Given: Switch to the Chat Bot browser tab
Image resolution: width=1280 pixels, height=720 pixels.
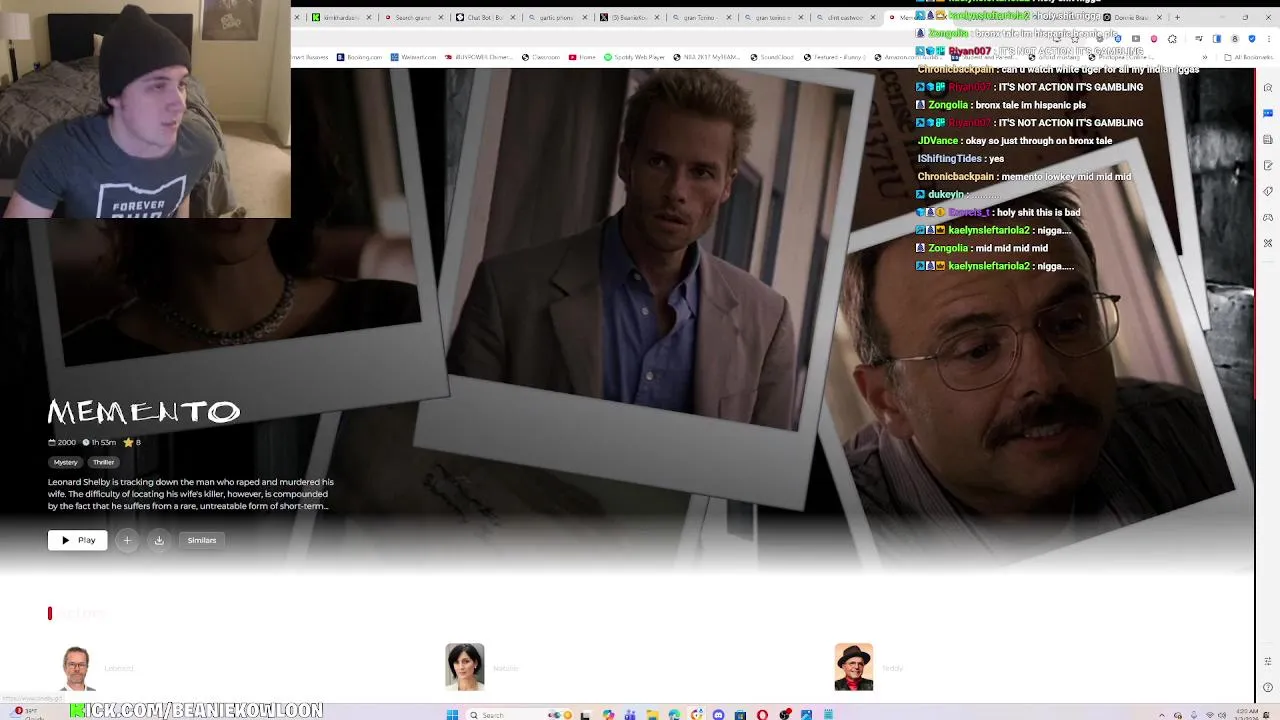Looking at the screenshot, I should (x=485, y=17).
